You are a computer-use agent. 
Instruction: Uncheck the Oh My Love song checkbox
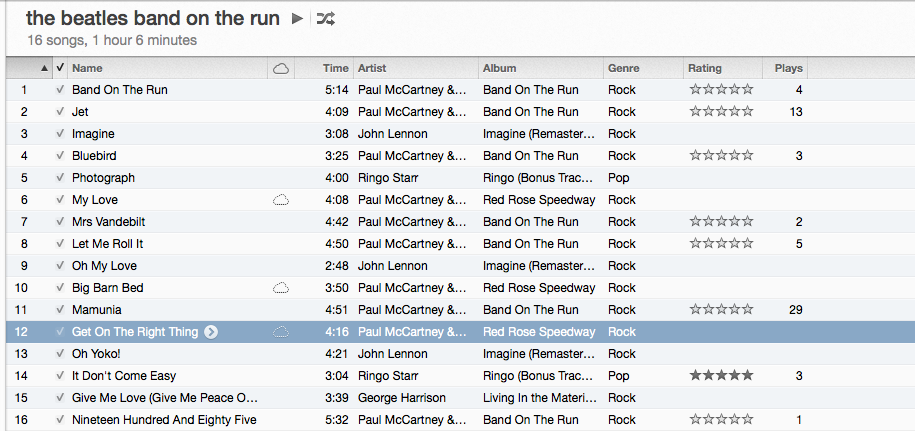(60, 266)
